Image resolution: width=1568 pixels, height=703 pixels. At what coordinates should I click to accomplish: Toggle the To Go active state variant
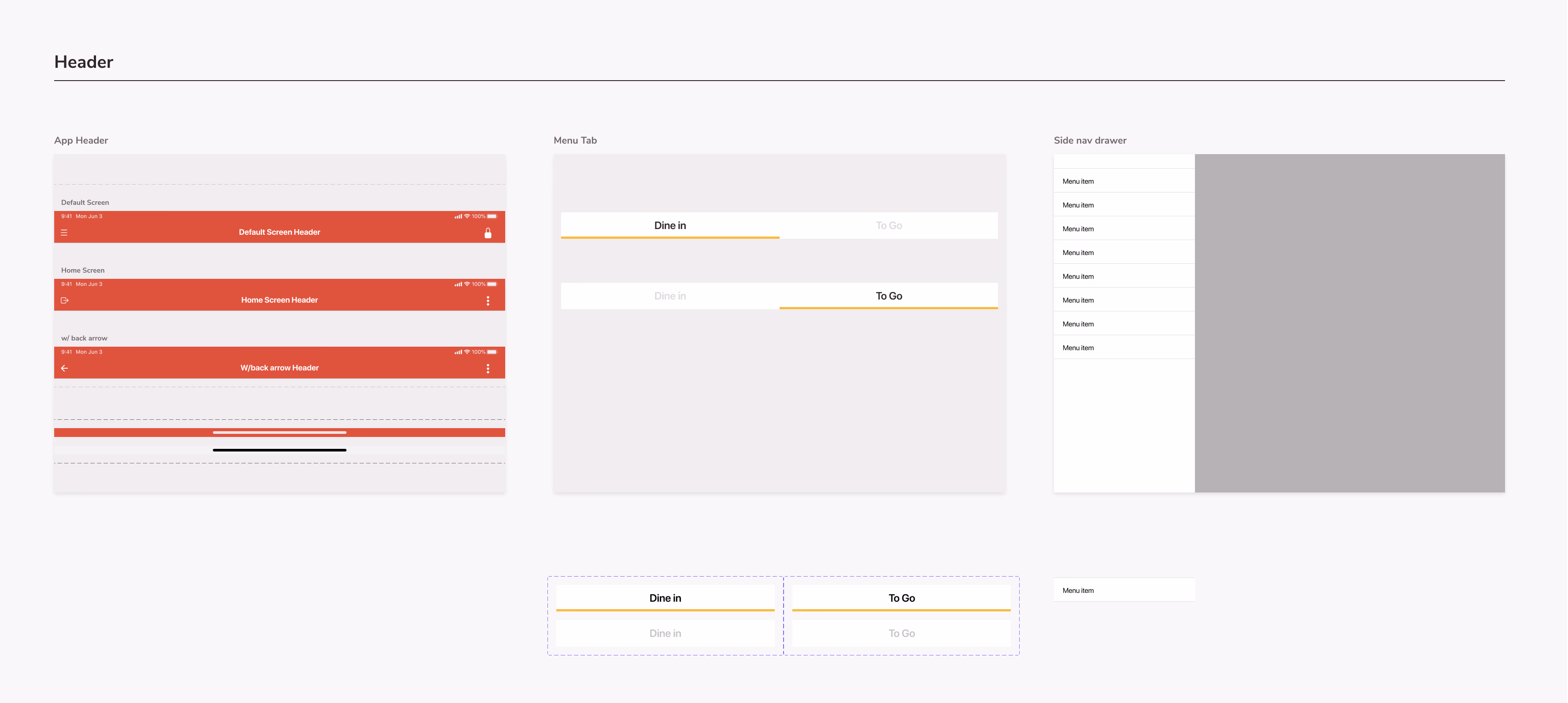[x=901, y=598]
